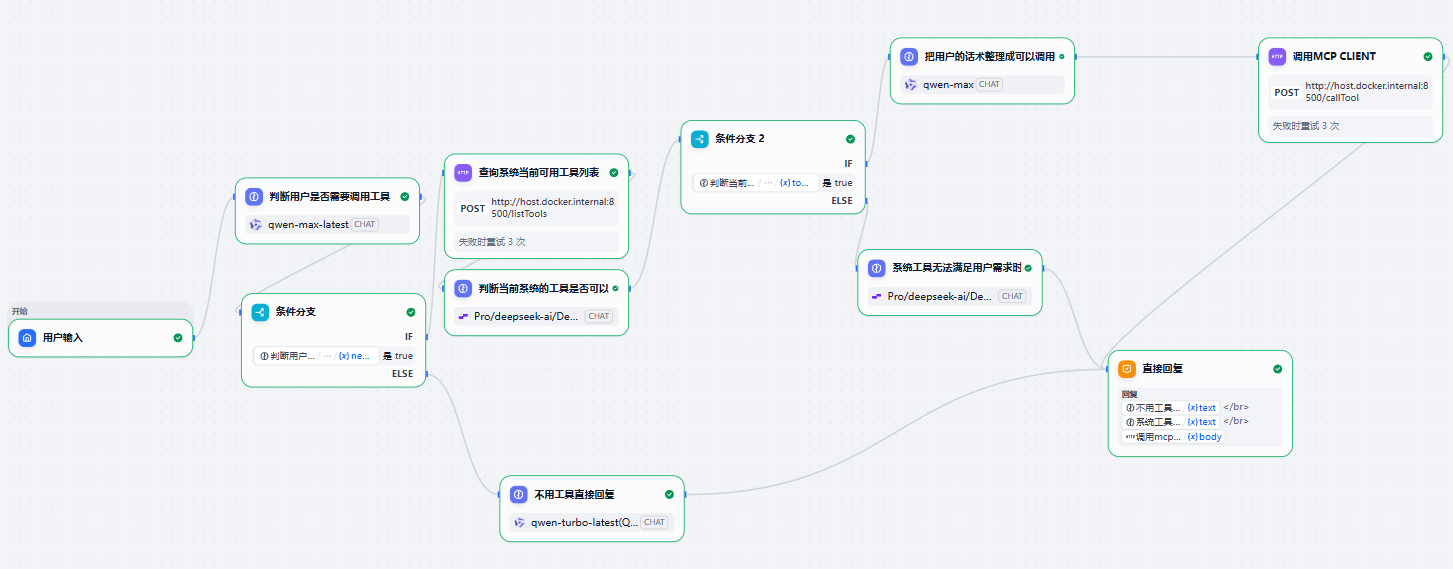Select the 不用工具直接回复 node title
Viewport: 1453px width, 569px height.
click(x=574, y=494)
